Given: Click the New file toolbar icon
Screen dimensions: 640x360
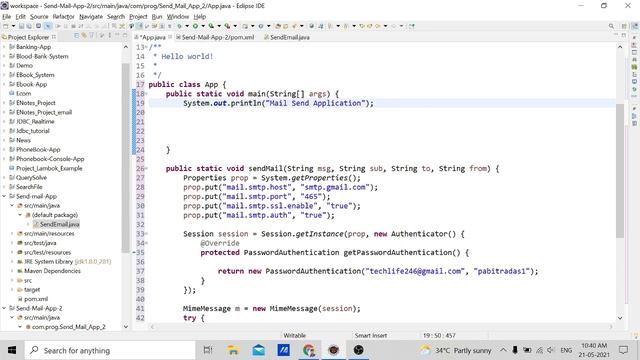Looking at the screenshot, I should (6, 26).
